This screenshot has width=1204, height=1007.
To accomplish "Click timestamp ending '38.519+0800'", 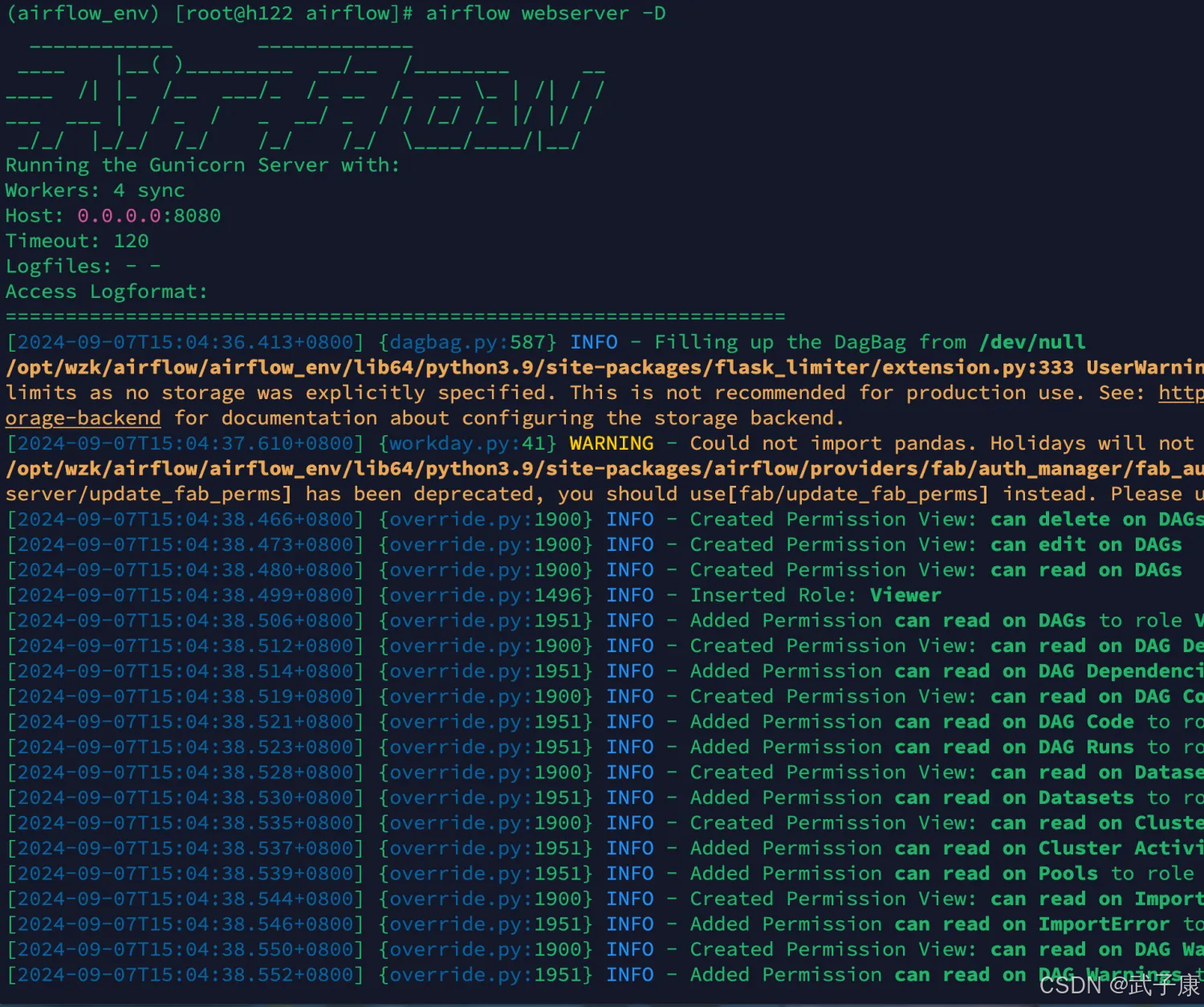I will [x=185, y=697].
